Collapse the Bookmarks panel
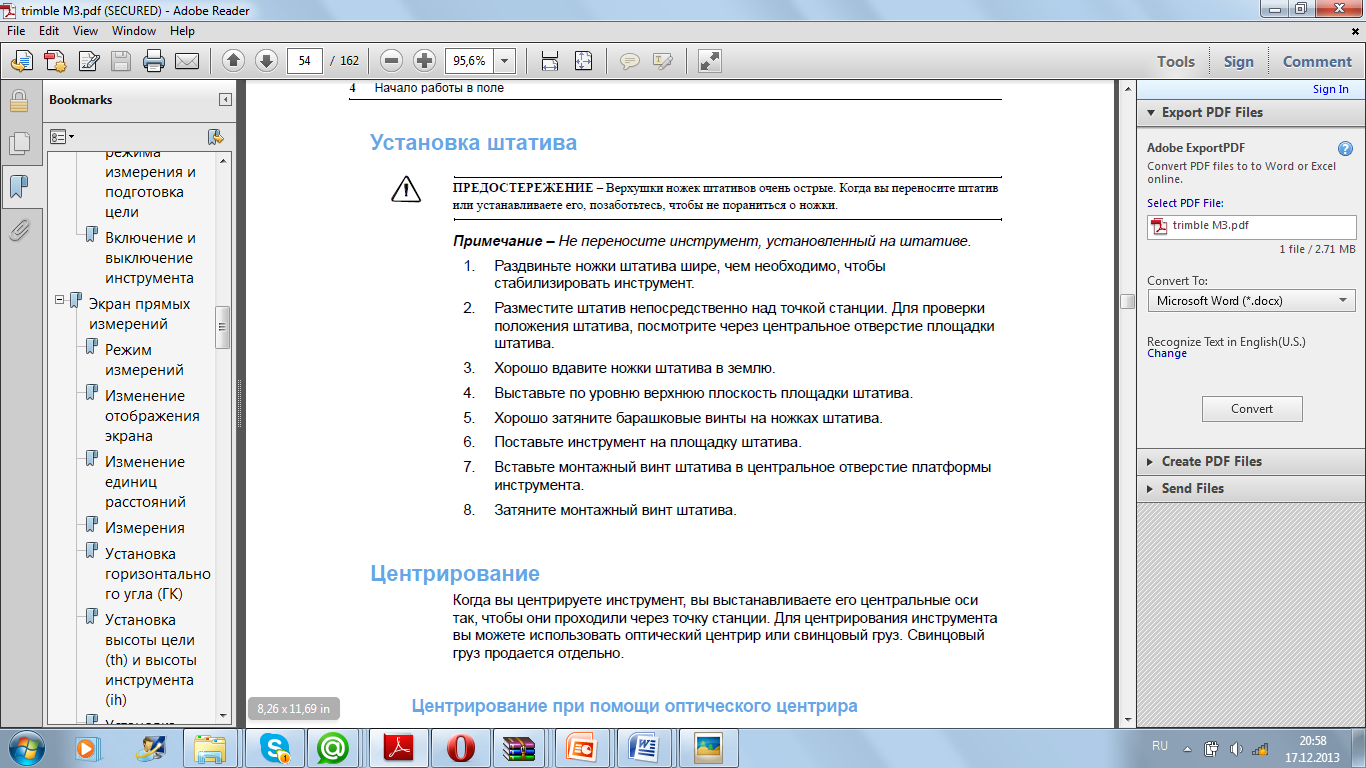The width and height of the screenshot is (1366, 768). [x=225, y=100]
